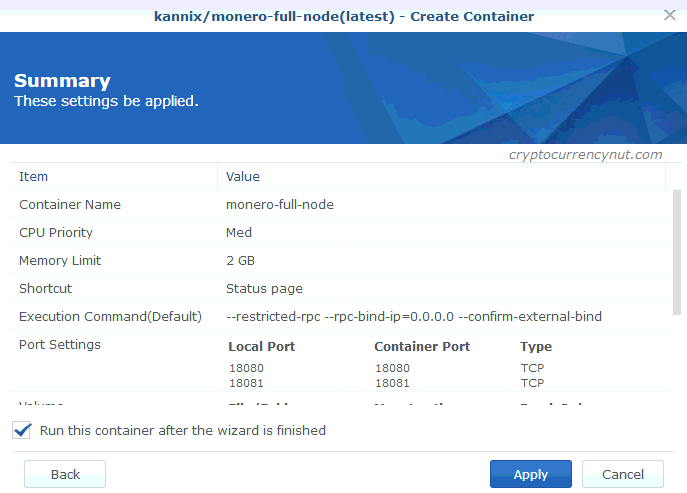Select the Memory Limit row label

(x=60, y=261)
